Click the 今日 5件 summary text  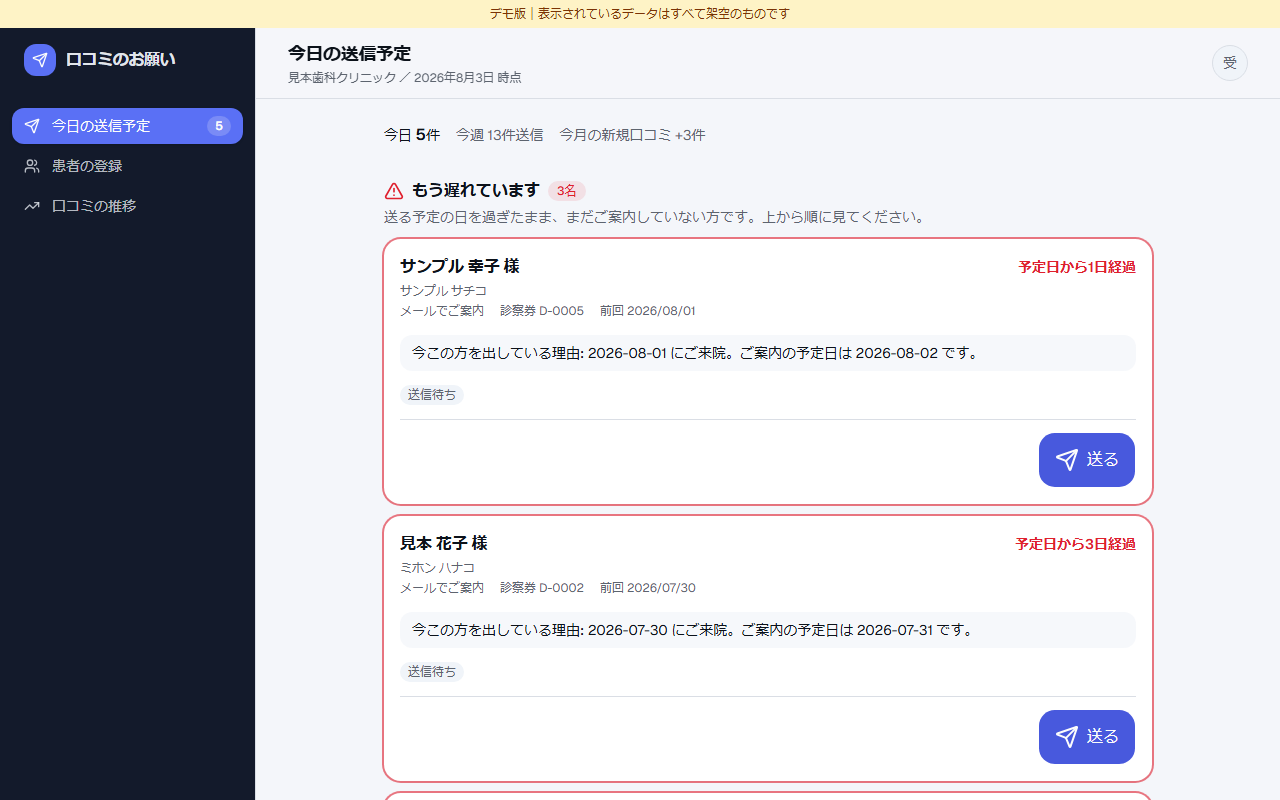pyautogui.click(x=412, y=135)
